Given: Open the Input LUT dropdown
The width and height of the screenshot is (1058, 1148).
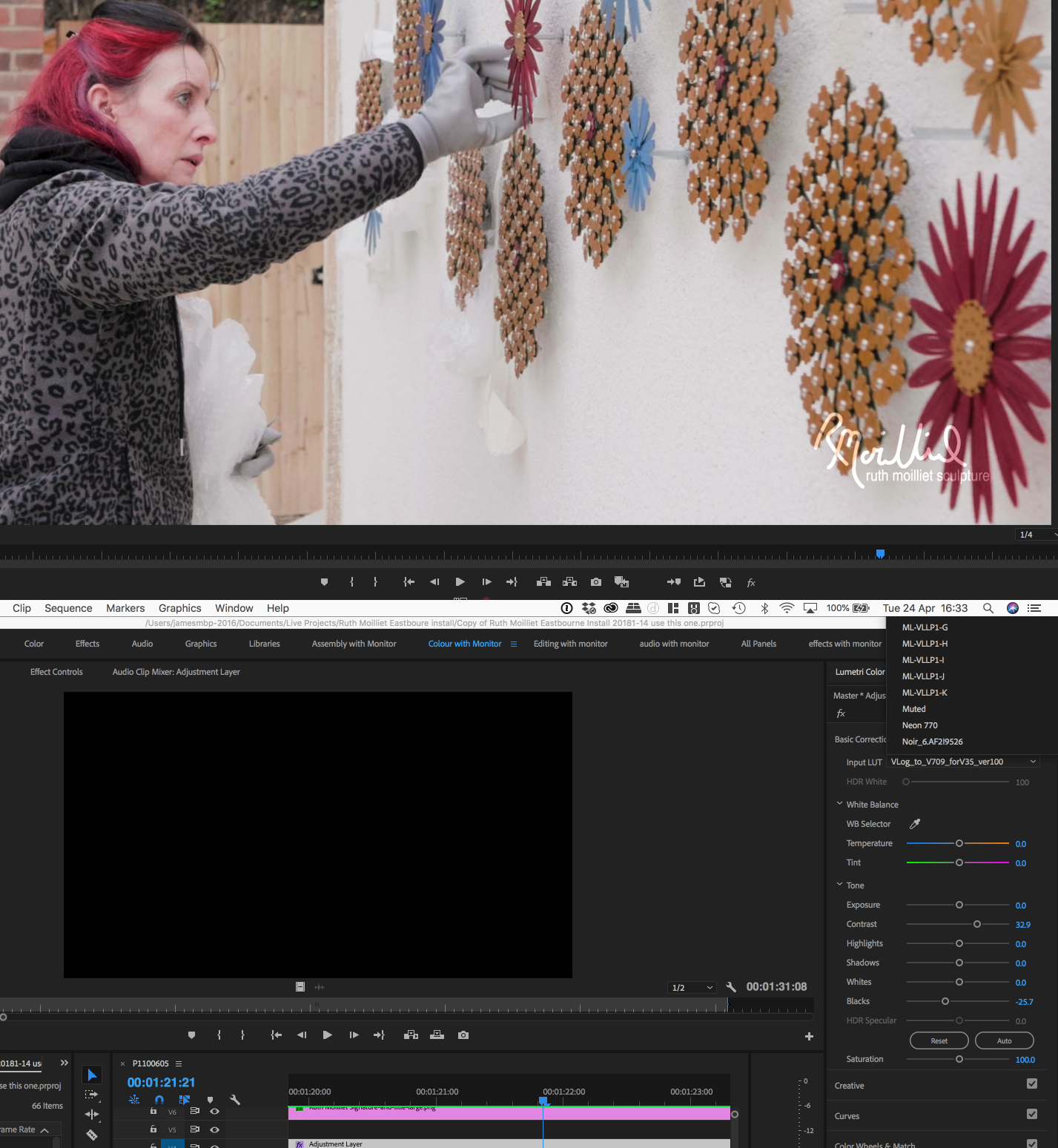Looking at the screenshot, I should point(963,762).
